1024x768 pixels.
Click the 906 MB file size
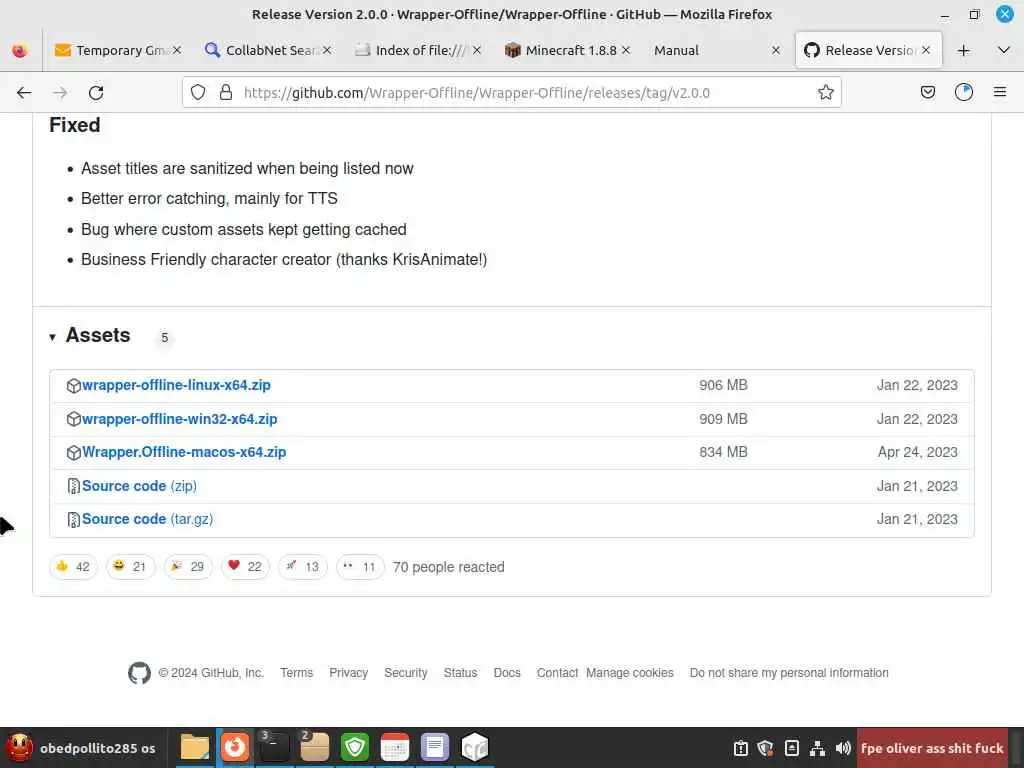[x=723, y=385]
